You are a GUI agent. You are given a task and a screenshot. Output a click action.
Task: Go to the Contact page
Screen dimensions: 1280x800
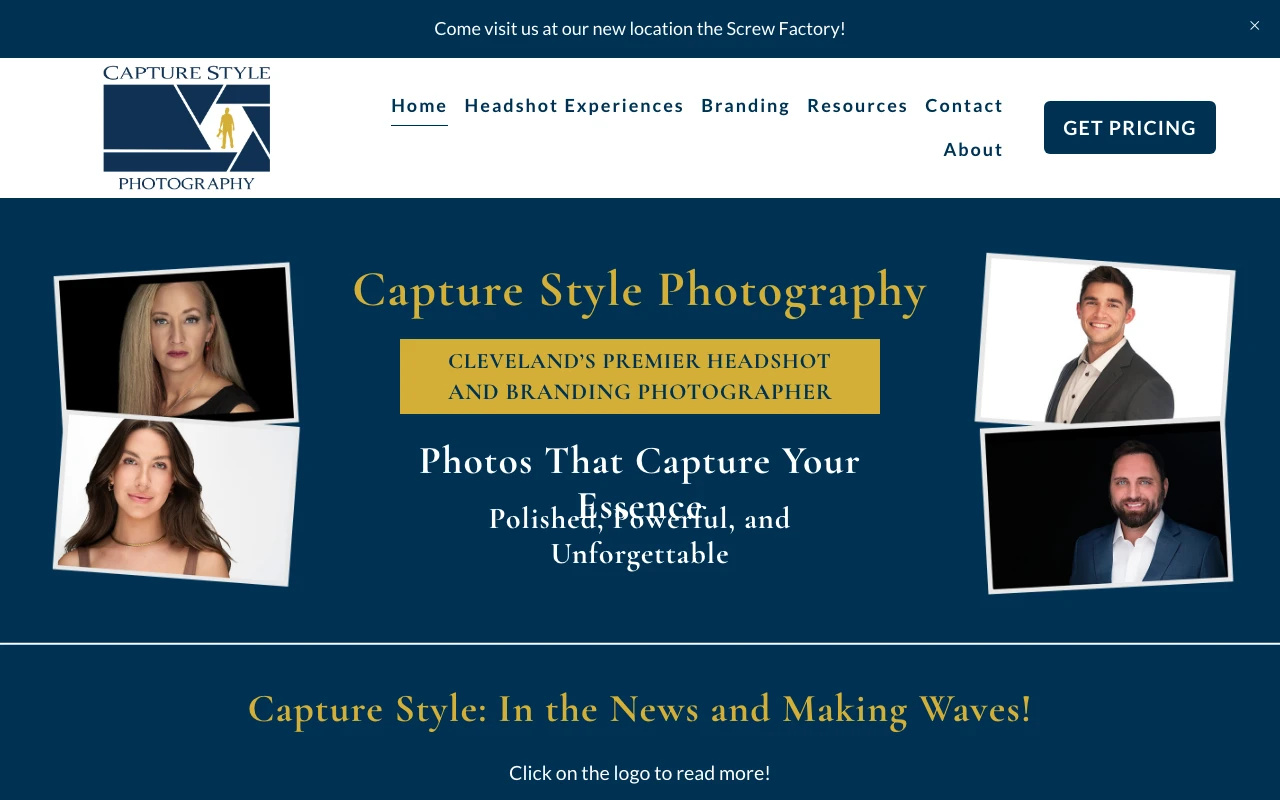[x=964, y=106]
